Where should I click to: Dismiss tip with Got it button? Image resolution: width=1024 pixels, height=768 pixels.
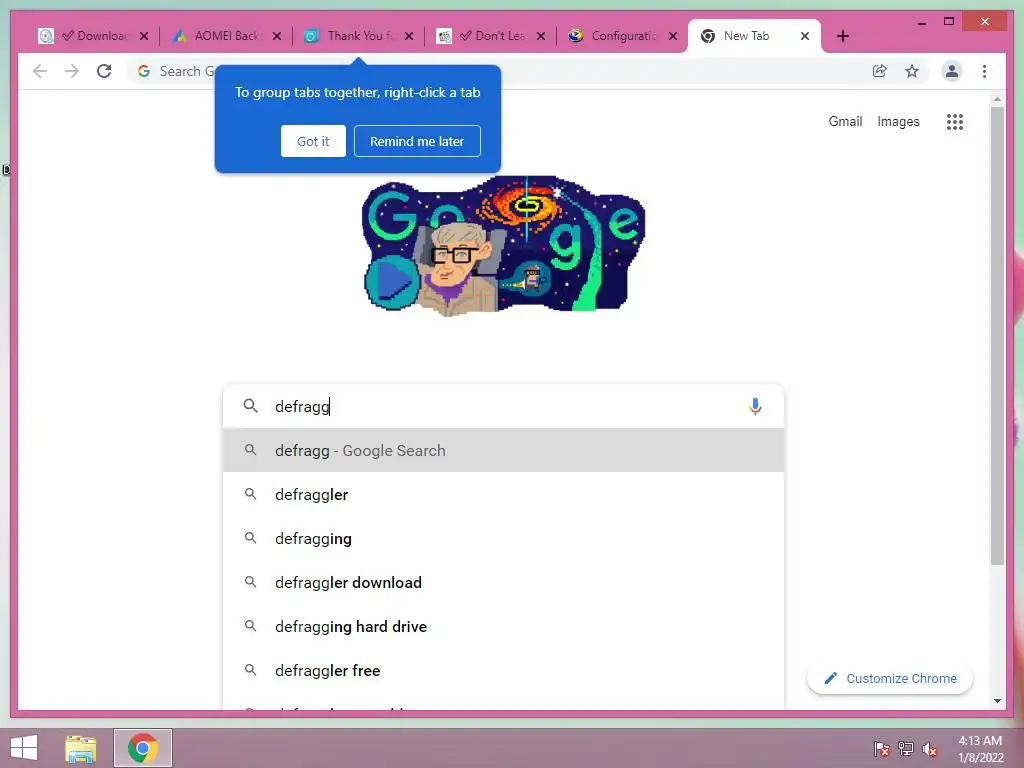313,141
